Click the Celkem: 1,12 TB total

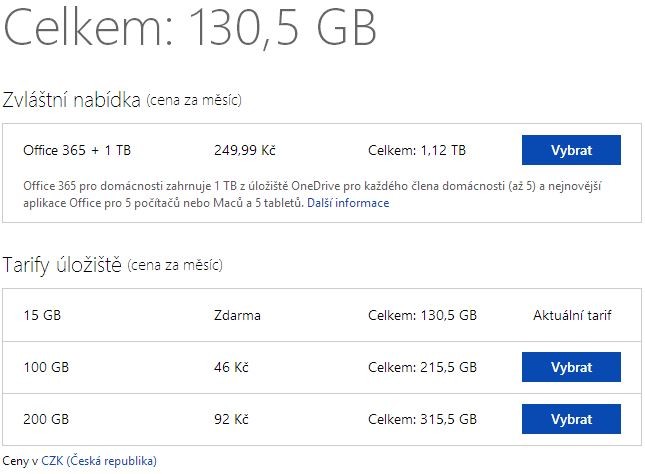click(417, 150)
